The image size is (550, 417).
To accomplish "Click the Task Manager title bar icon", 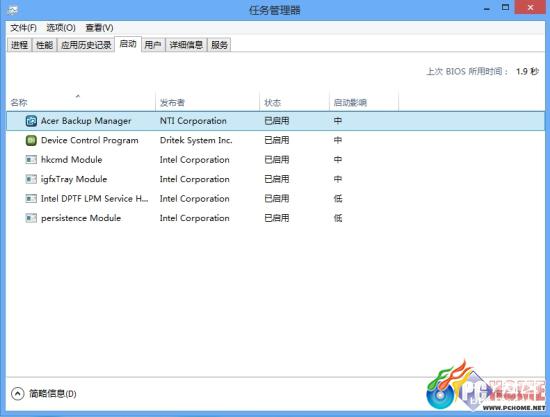I will tap(13, 10).
